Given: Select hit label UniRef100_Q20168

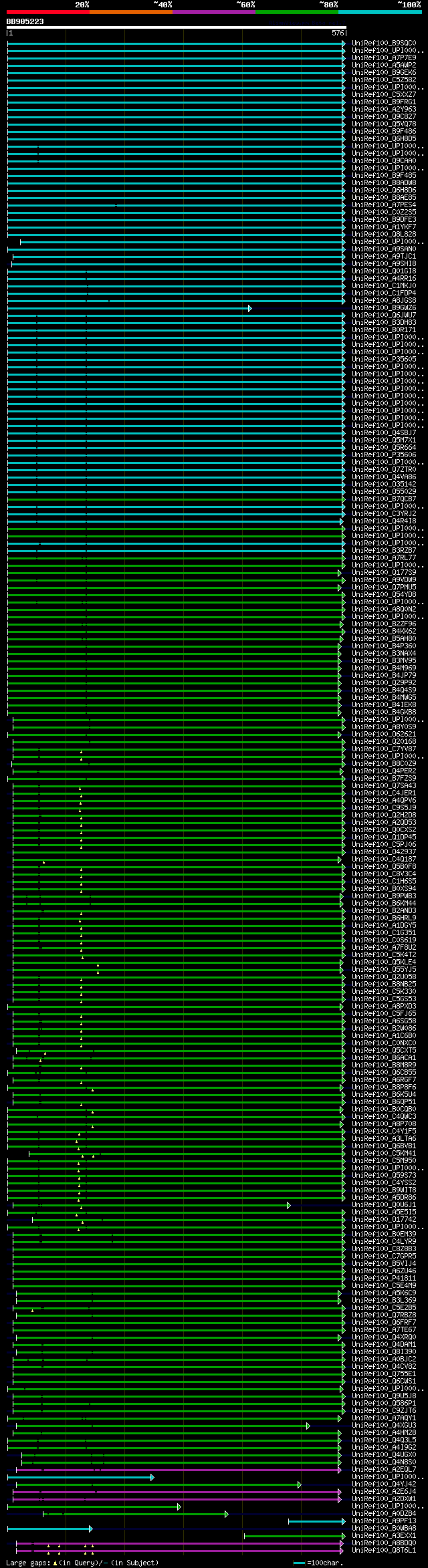Looking at the screenshot, I should tap(384, 741).
